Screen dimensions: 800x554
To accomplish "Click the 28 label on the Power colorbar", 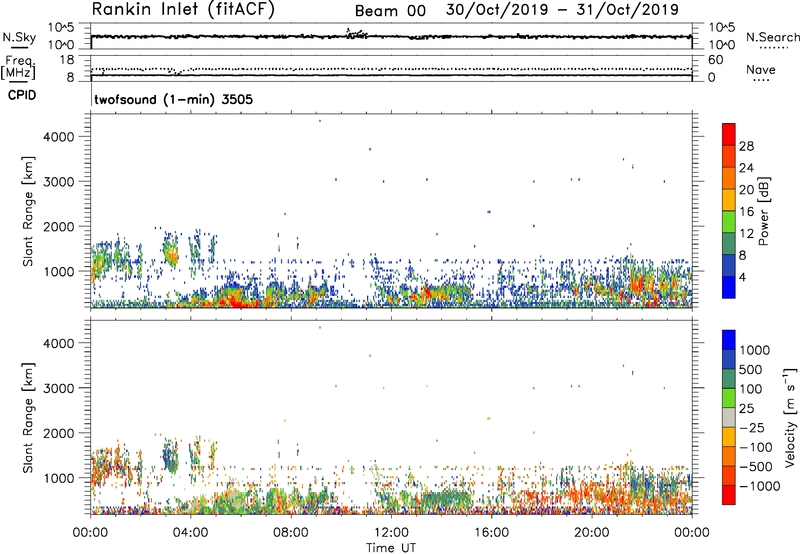I will click(746, 146).
